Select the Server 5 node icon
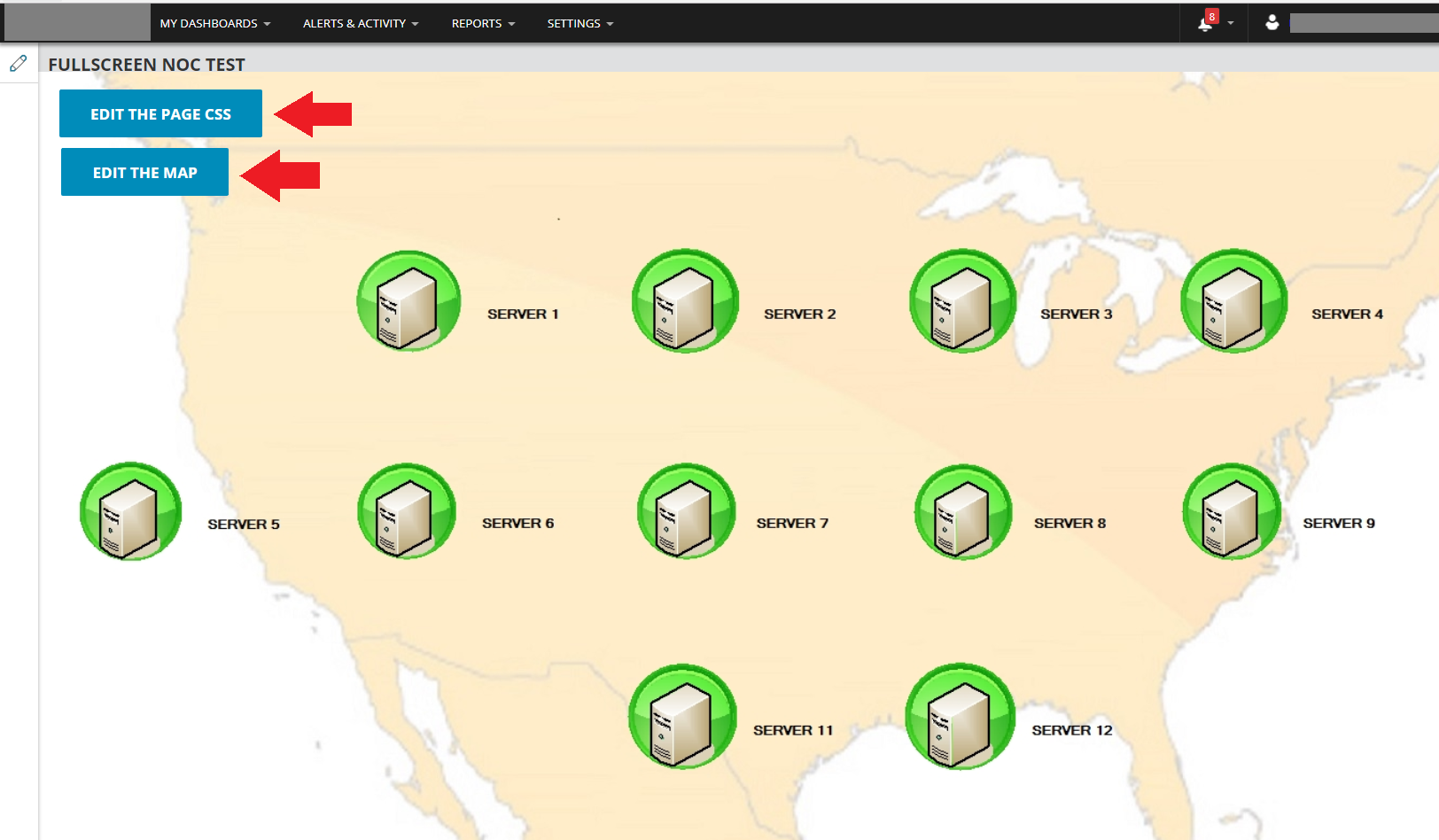Screen dimensions: 1439x840 pos(131,511)
